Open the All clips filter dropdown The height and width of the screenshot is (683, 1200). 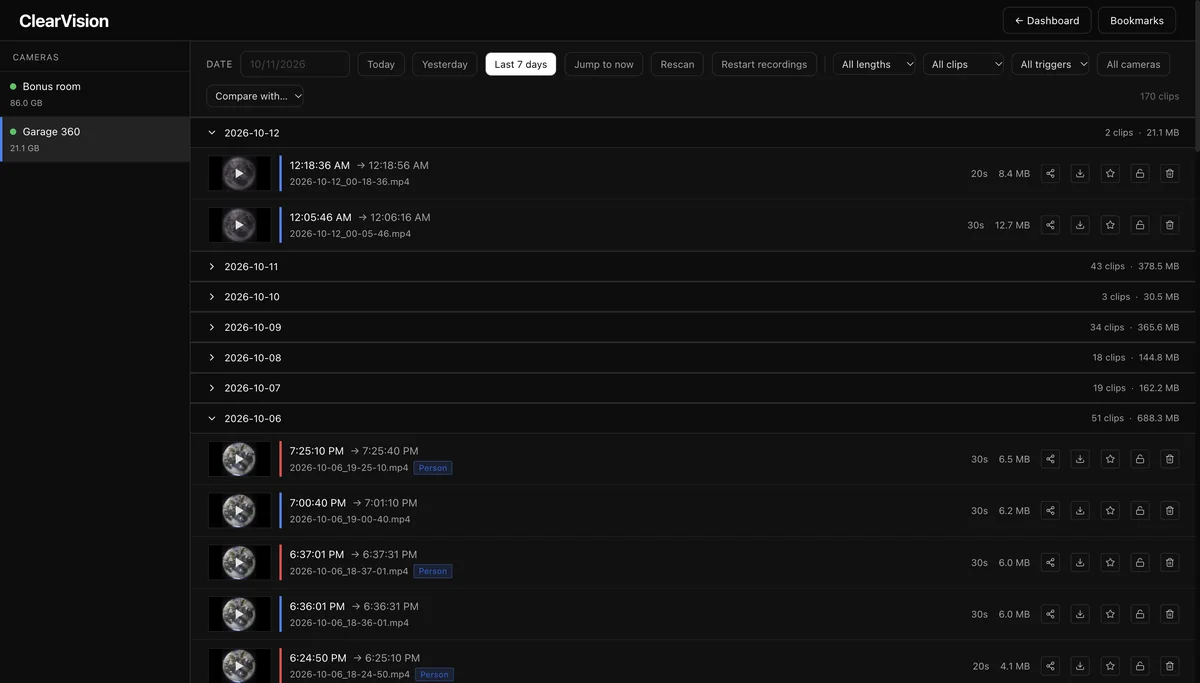coord(964,64)
